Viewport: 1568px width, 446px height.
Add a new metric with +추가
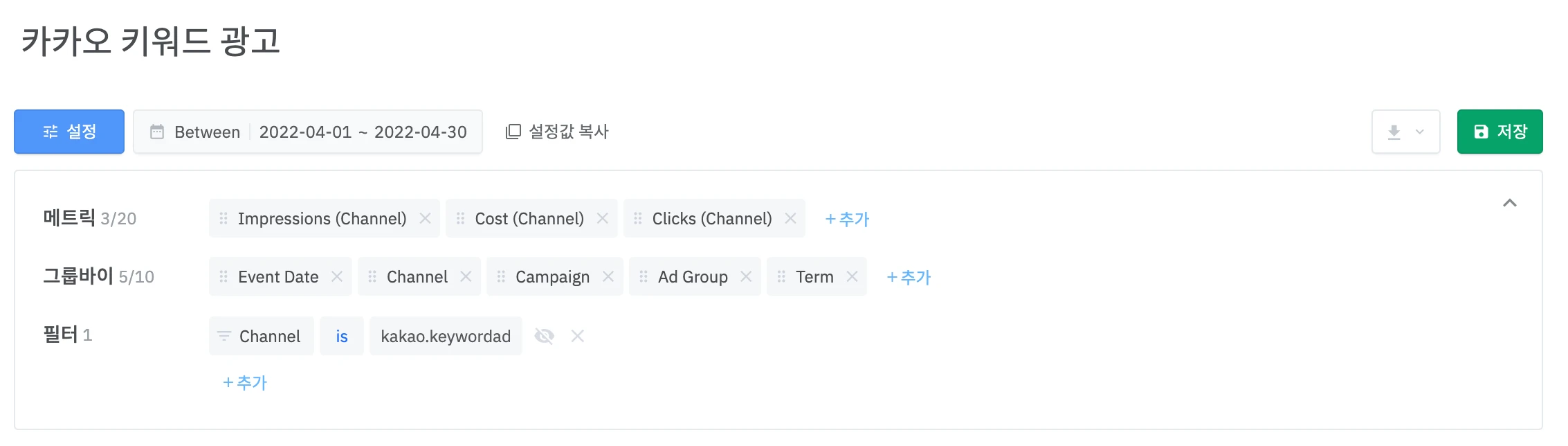tap(847, 220)
